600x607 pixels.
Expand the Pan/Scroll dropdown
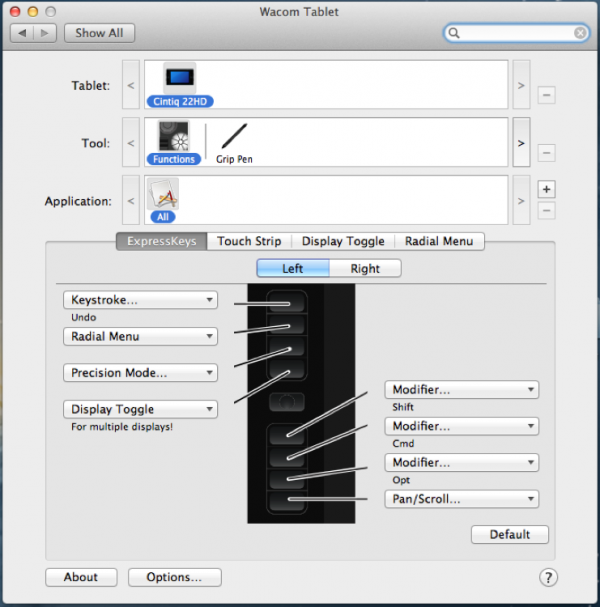461,499
